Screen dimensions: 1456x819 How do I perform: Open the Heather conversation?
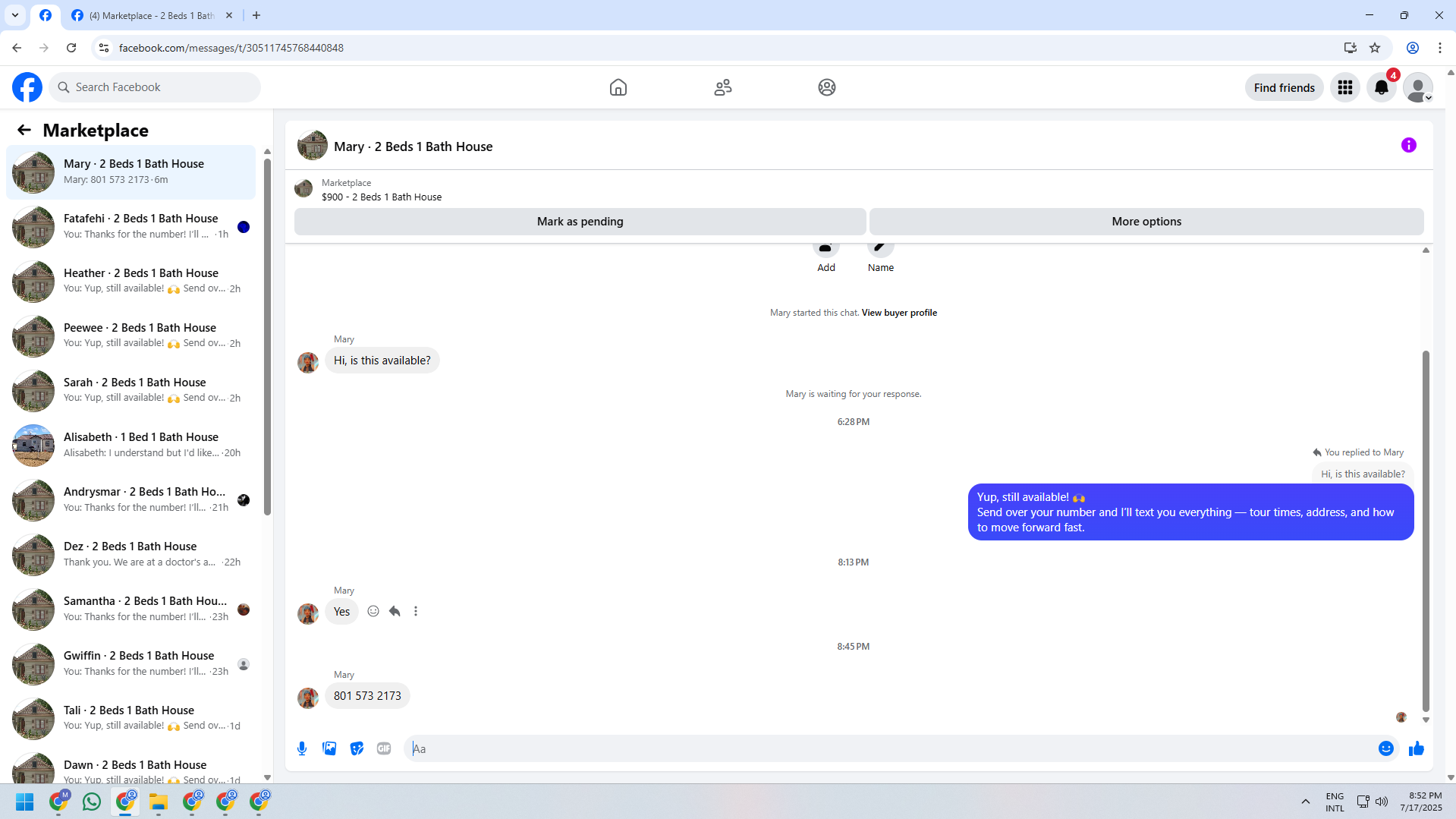click(x=131, y=281)
